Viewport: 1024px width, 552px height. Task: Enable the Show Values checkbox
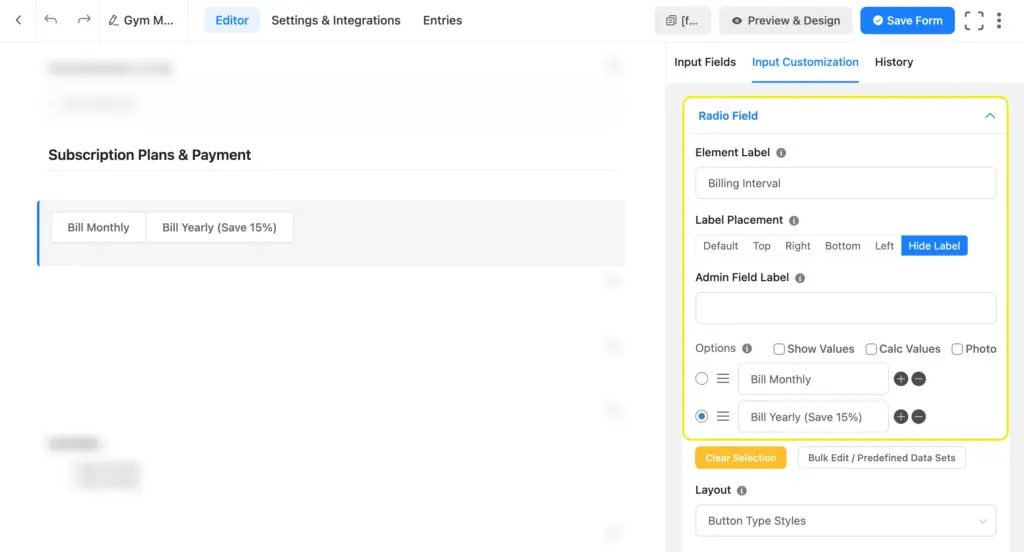coord(778,349)
